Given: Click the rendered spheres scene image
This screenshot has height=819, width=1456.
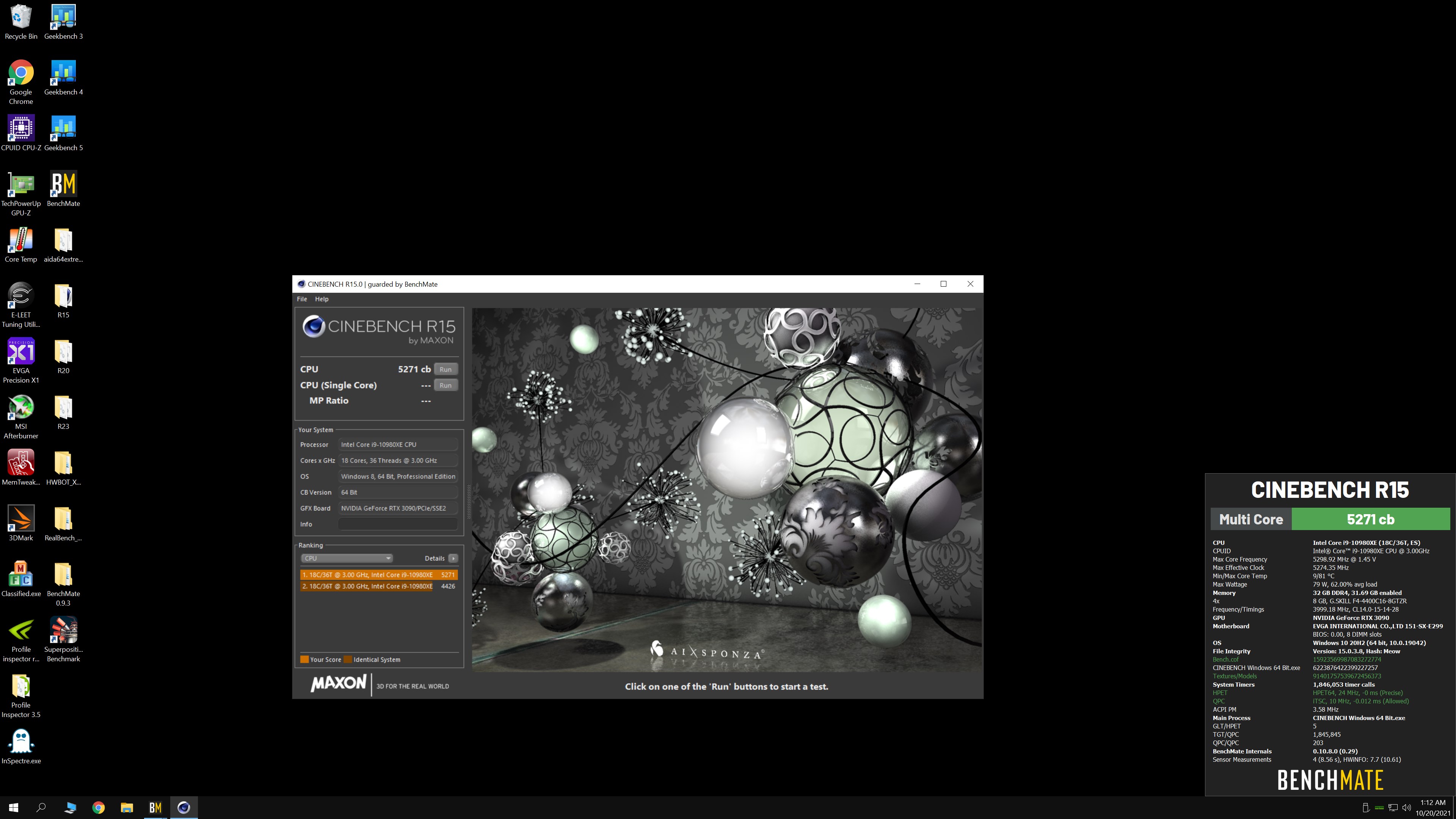Looking at the screenshot, I should (x=726, y=490).
